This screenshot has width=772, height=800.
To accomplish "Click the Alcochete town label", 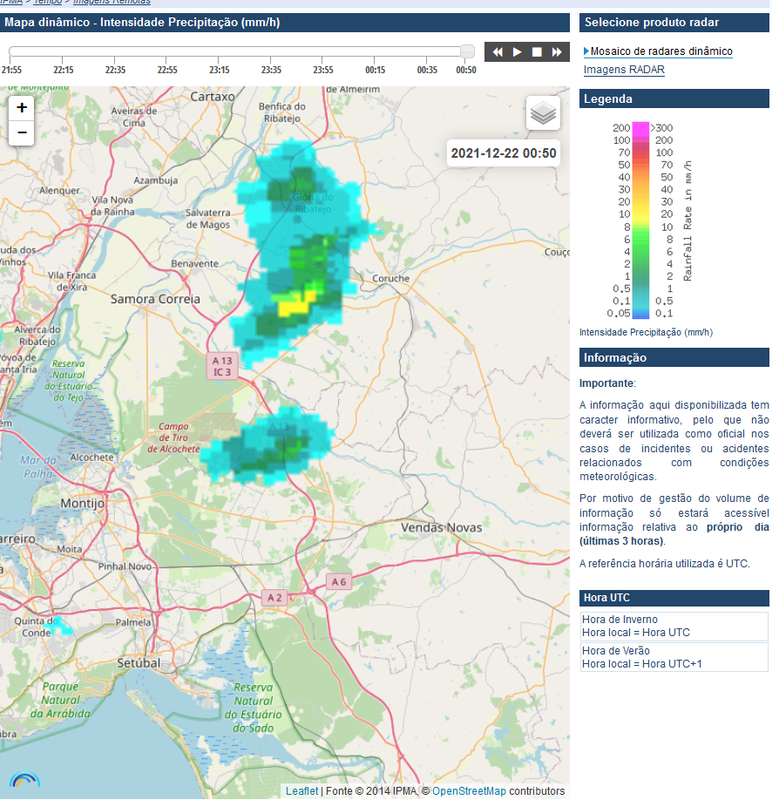I will (x=92, y=457).
